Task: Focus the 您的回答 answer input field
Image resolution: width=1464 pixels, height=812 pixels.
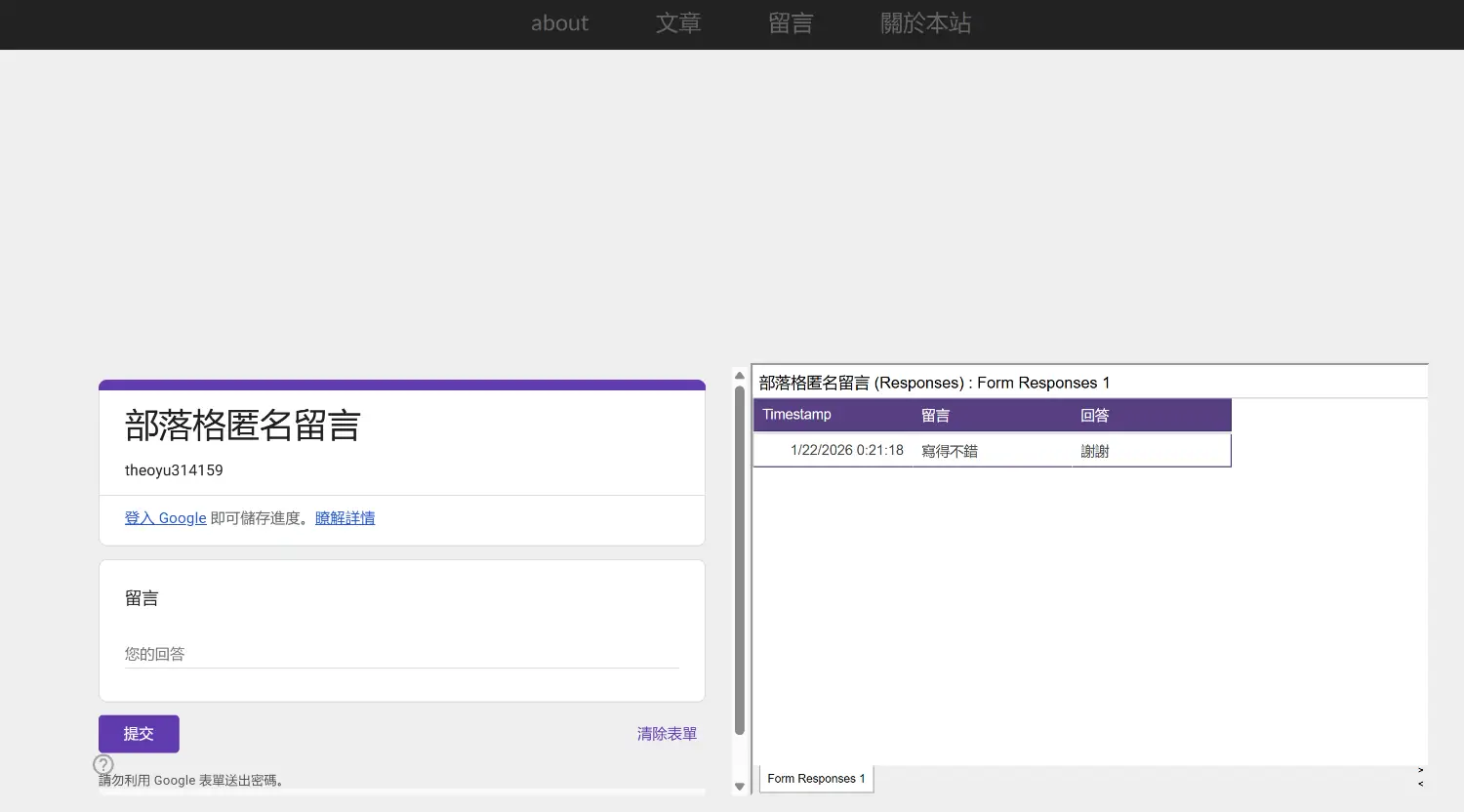Action: [401, 654]
